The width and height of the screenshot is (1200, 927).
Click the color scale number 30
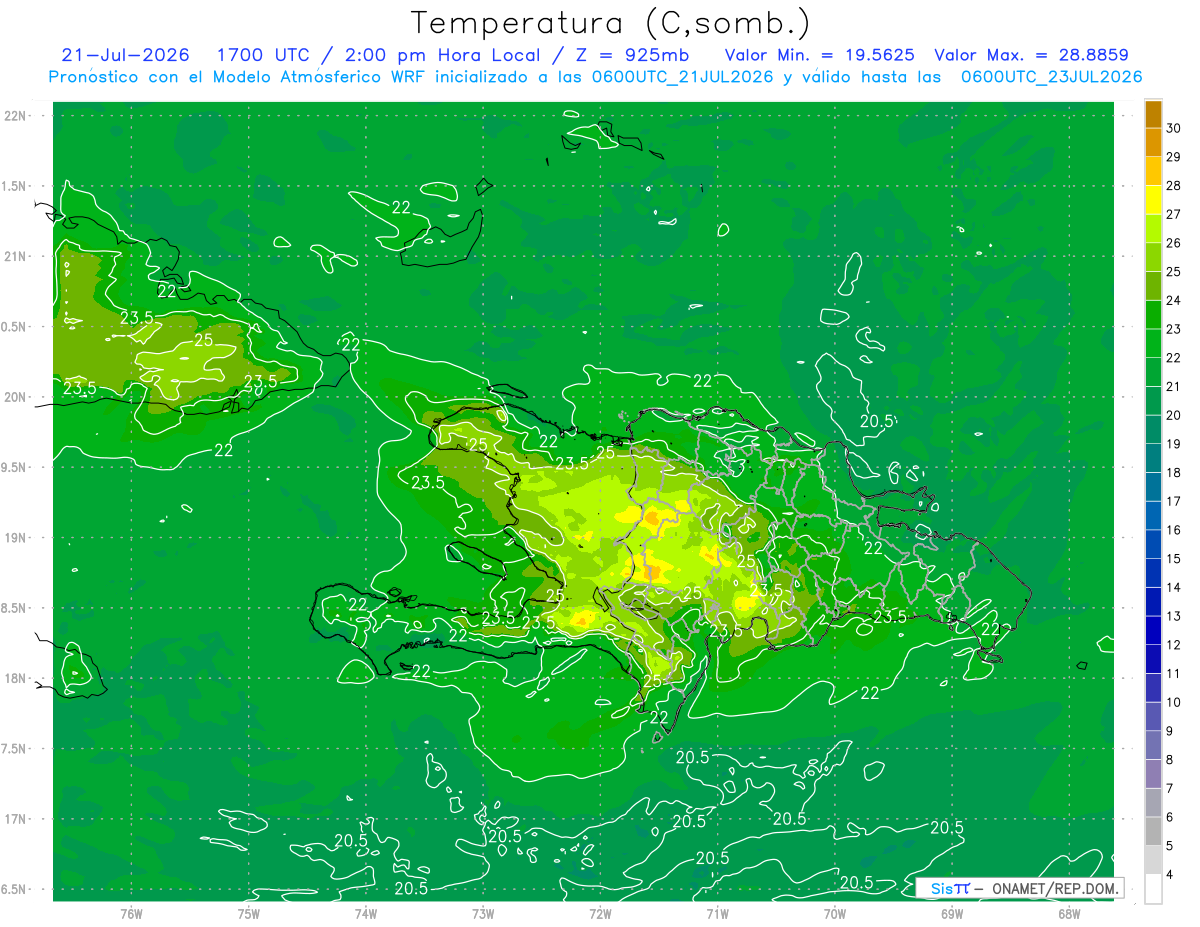(1174, 128)
